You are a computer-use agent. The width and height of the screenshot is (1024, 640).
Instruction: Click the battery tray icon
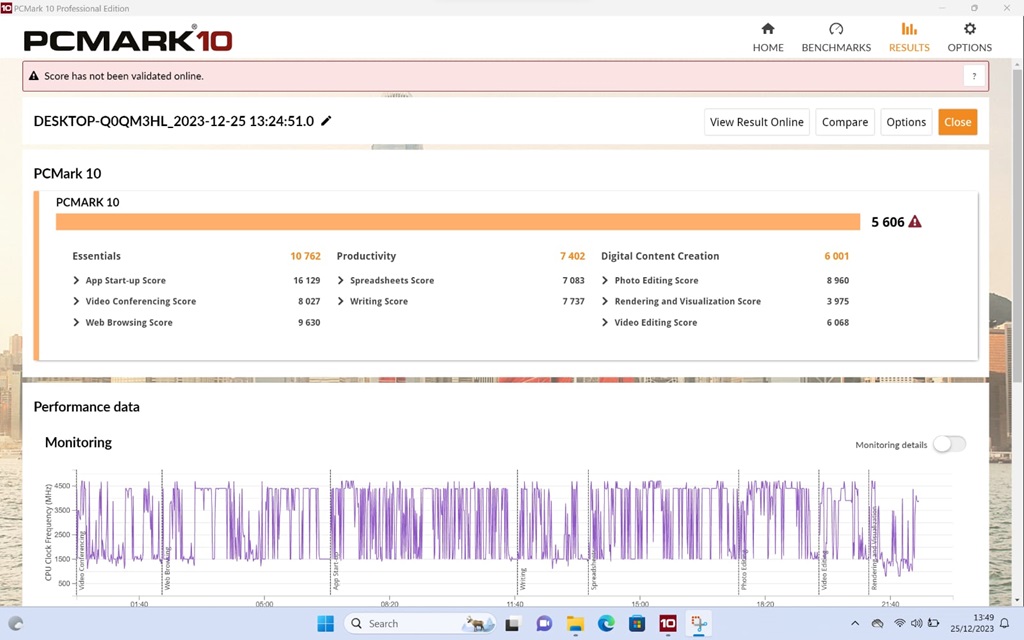[x=933, y=624]
